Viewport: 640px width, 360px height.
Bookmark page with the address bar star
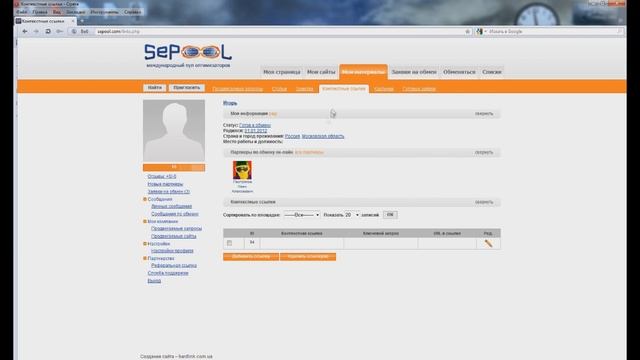(x=468, y=31)
